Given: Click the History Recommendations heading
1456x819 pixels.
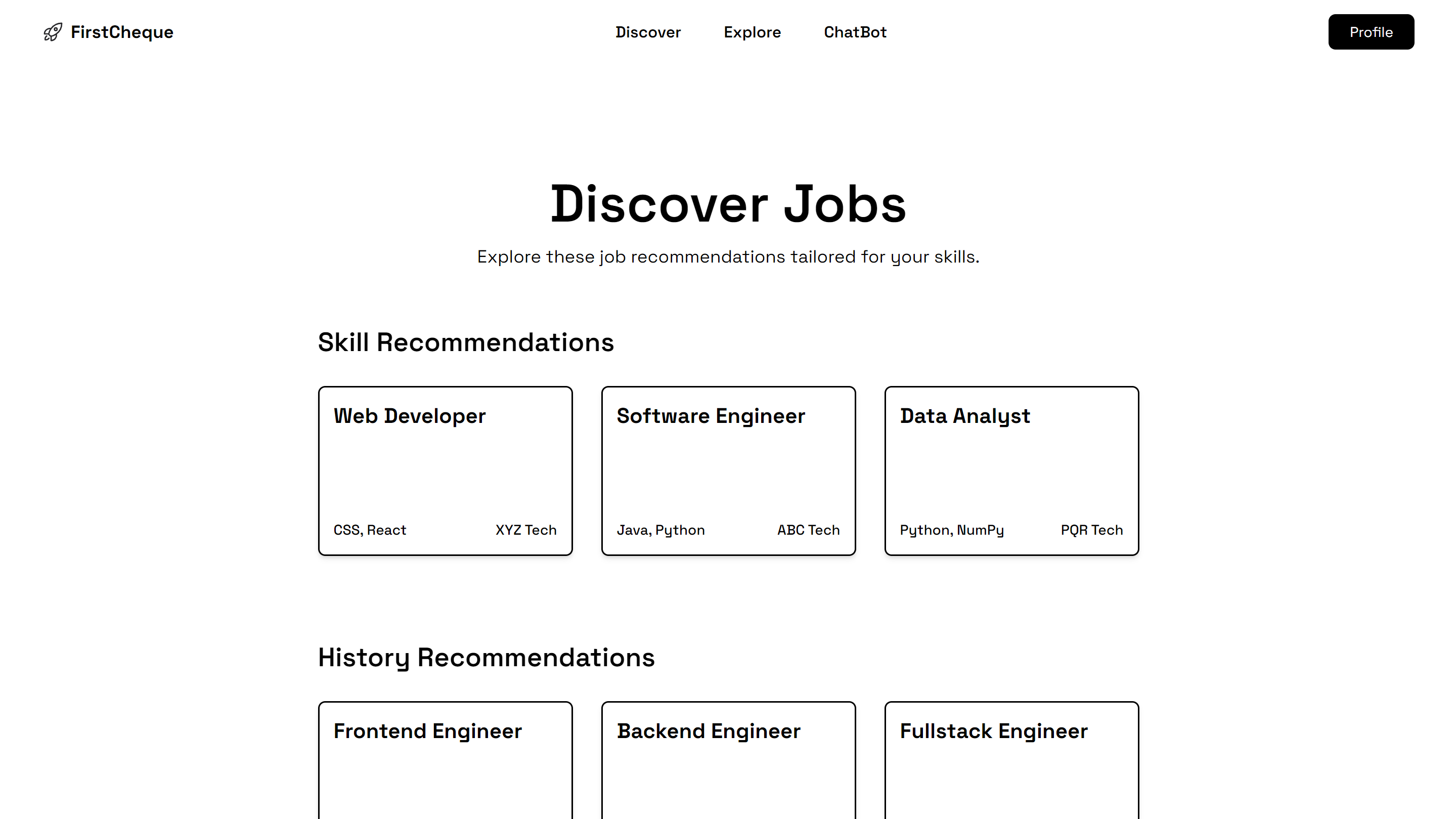Looking at the screenshot, I should click(486, 658).
